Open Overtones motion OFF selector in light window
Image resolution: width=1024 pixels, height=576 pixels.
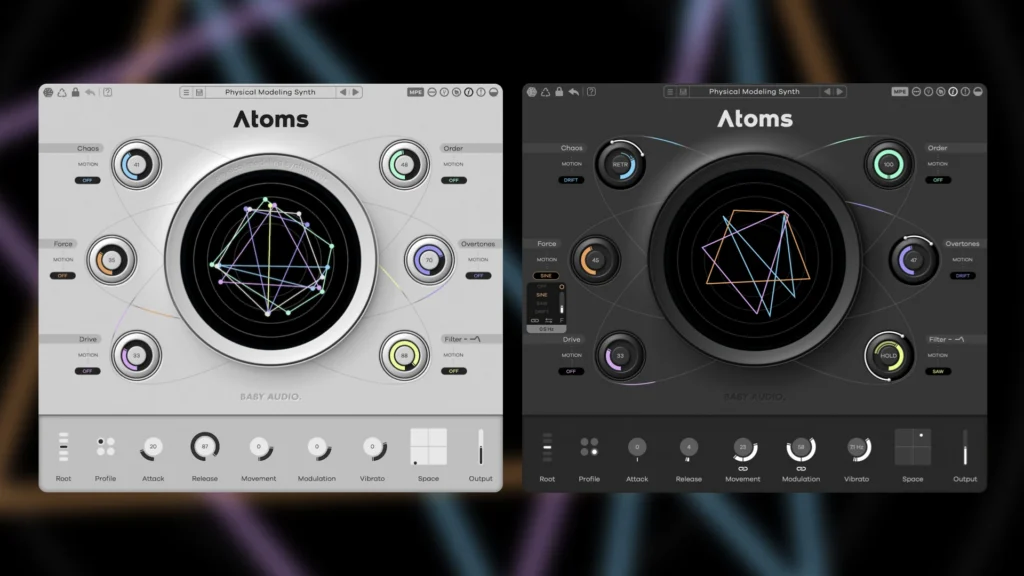point(478,276)
